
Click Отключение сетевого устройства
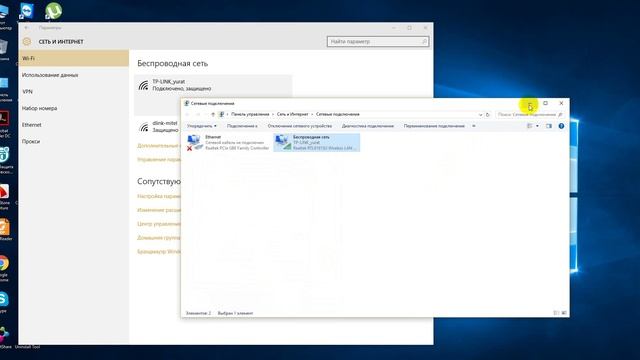coord(300,126)
